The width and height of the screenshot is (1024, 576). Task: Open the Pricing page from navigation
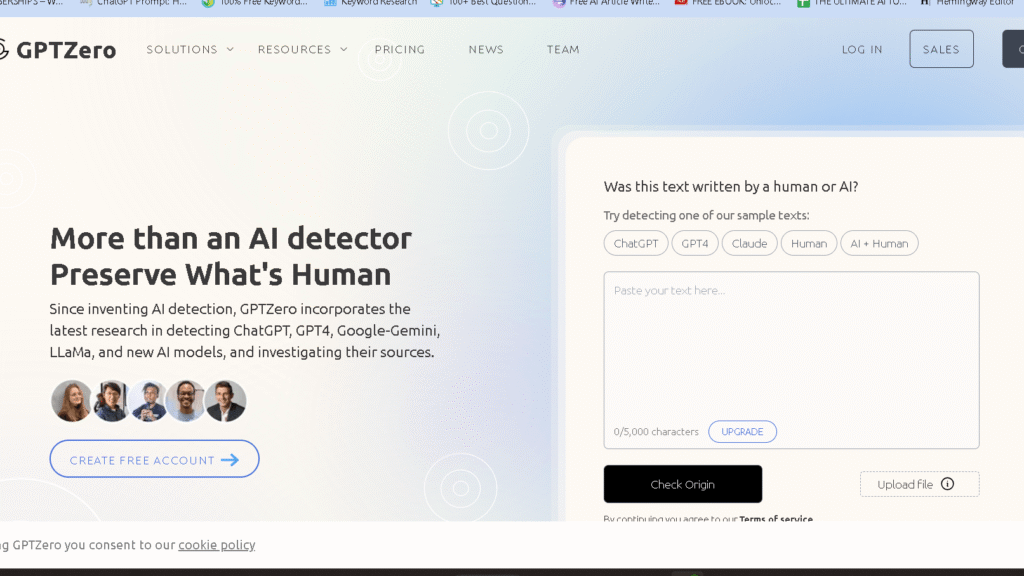click(400, 49)
